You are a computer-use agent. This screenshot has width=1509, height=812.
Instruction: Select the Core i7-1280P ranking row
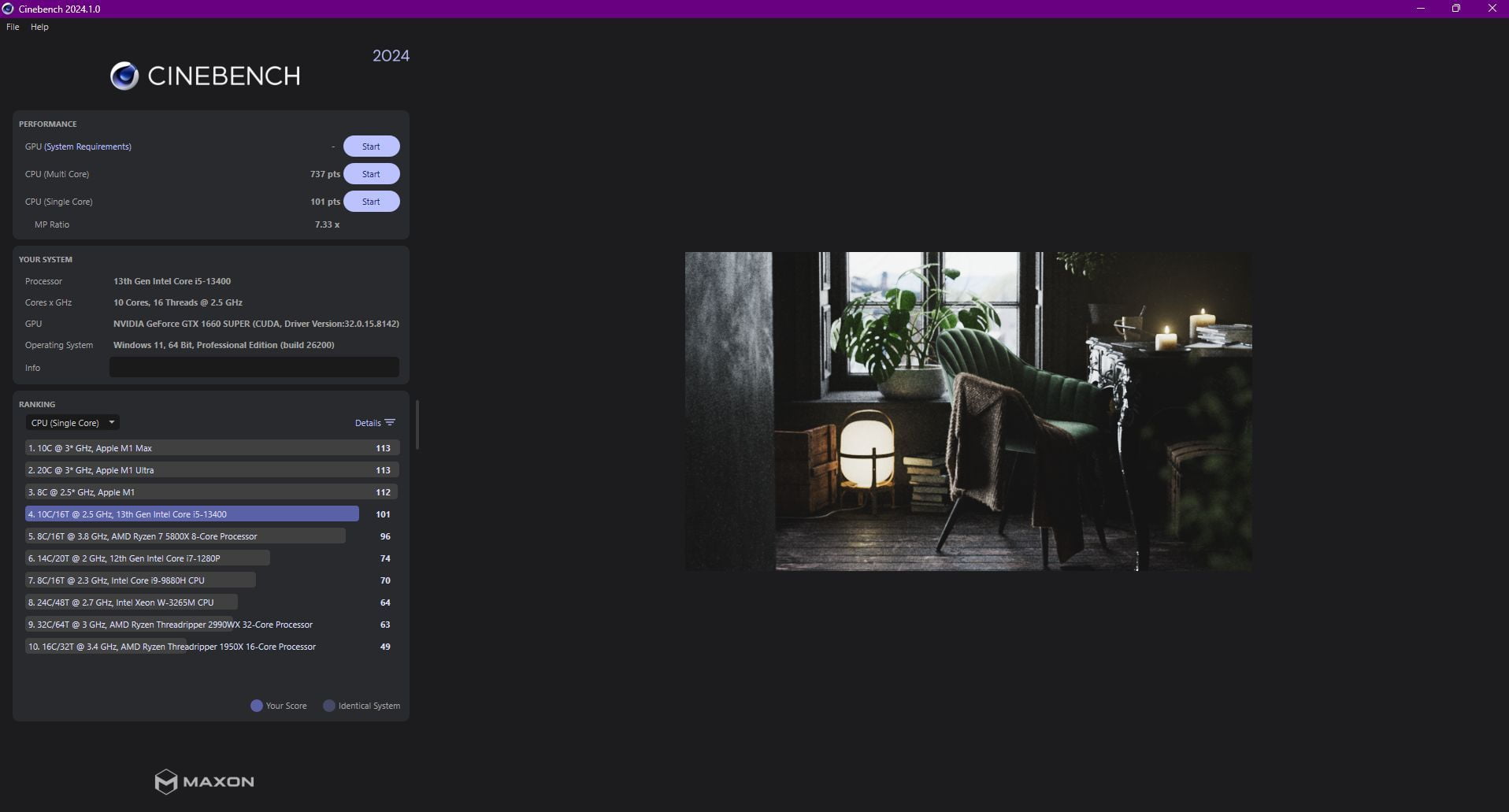point(212,558)
